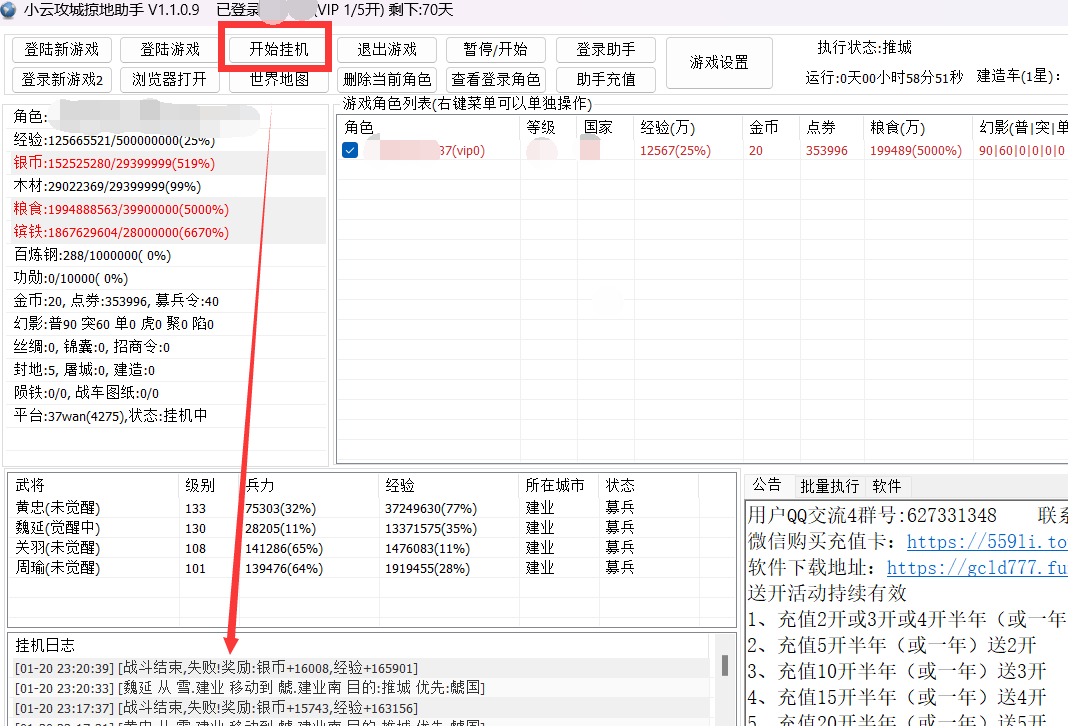The image size is (1068, 726).
Task: Click 登录新游戏2 button
Action: click(61, 79)
